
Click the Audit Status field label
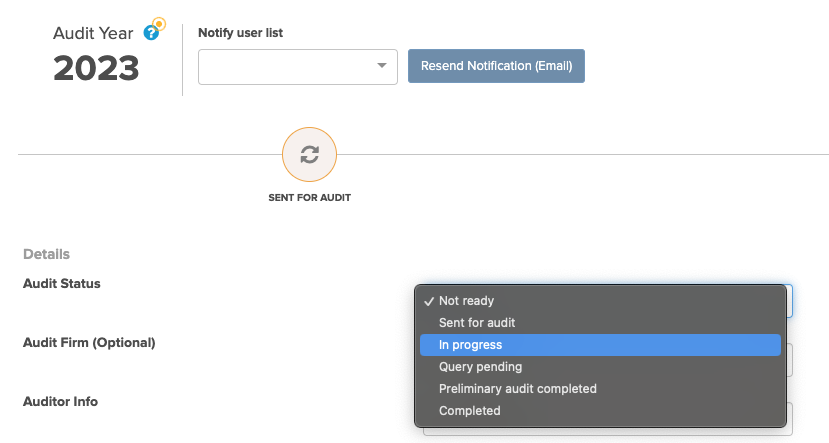62,284
